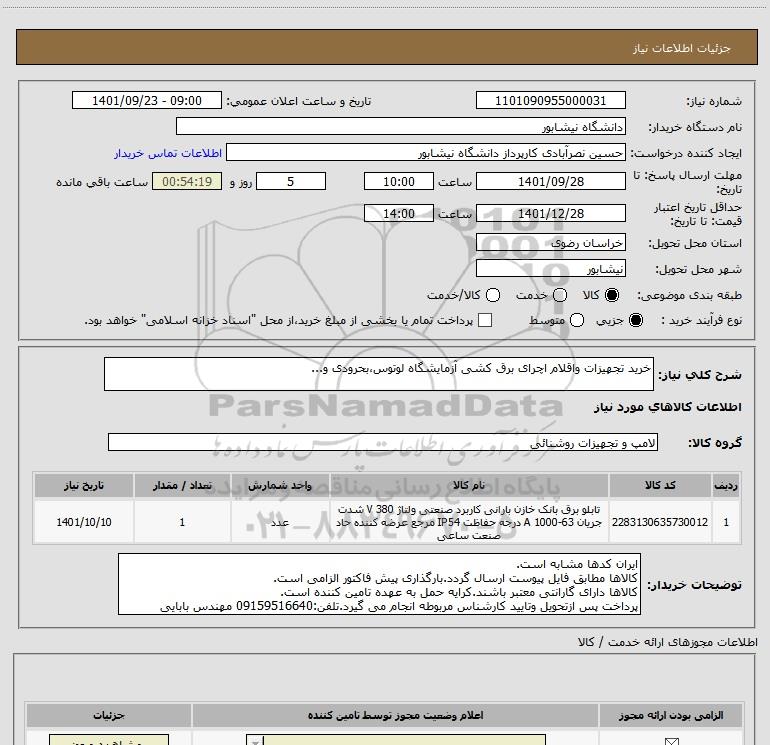The image size is (770, 745).
Task: Select the کالا radio button
Action: [x=612, y=295]
